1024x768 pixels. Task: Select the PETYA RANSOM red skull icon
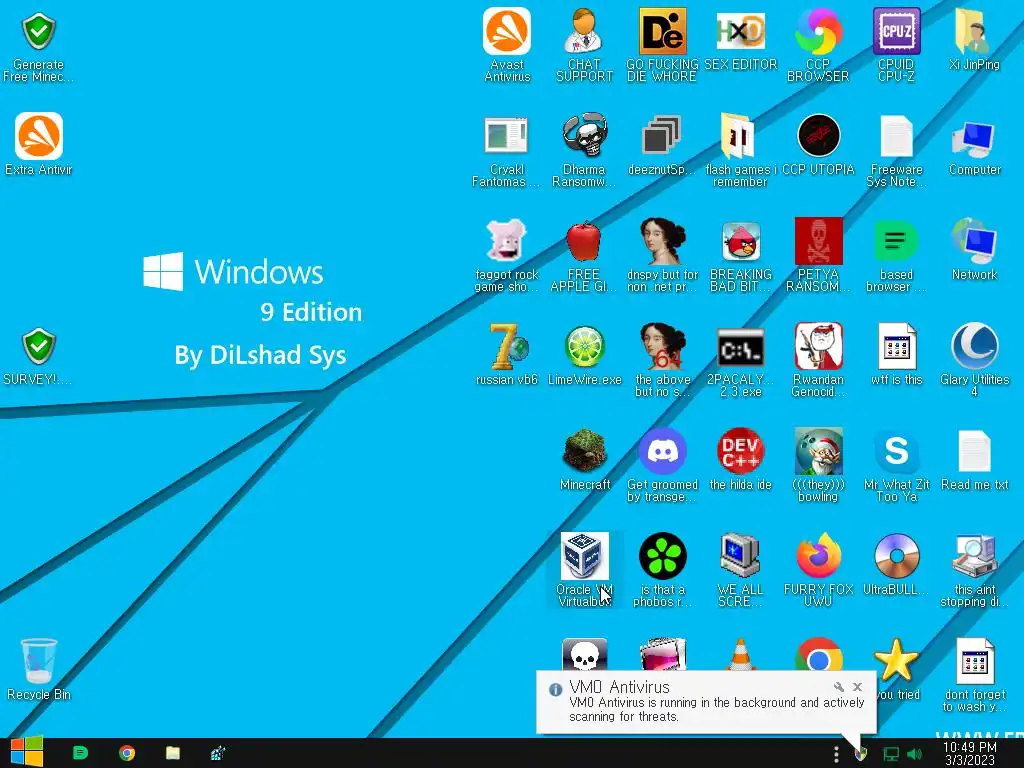coord(818,255)
